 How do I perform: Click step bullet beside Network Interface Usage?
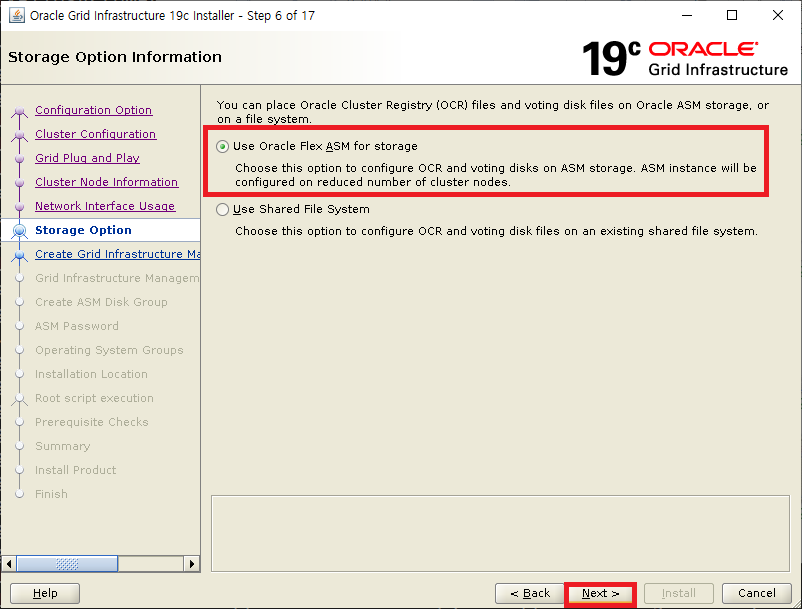(x=19, y=207)
